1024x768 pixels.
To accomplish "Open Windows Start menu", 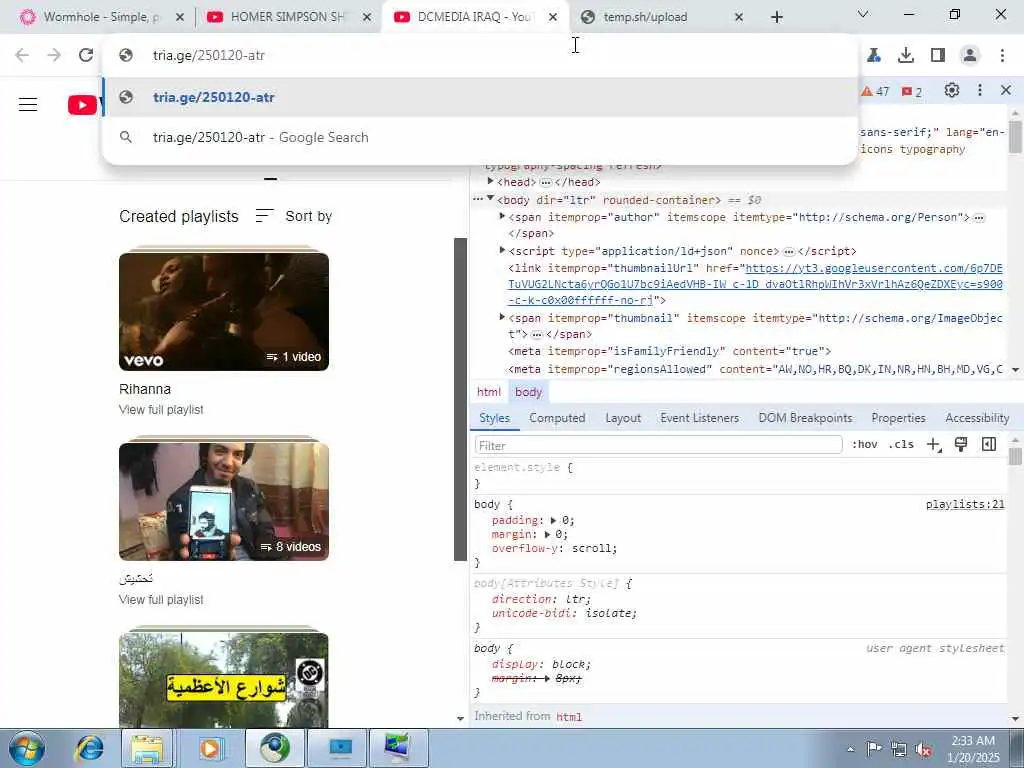I will pos(26,748).
